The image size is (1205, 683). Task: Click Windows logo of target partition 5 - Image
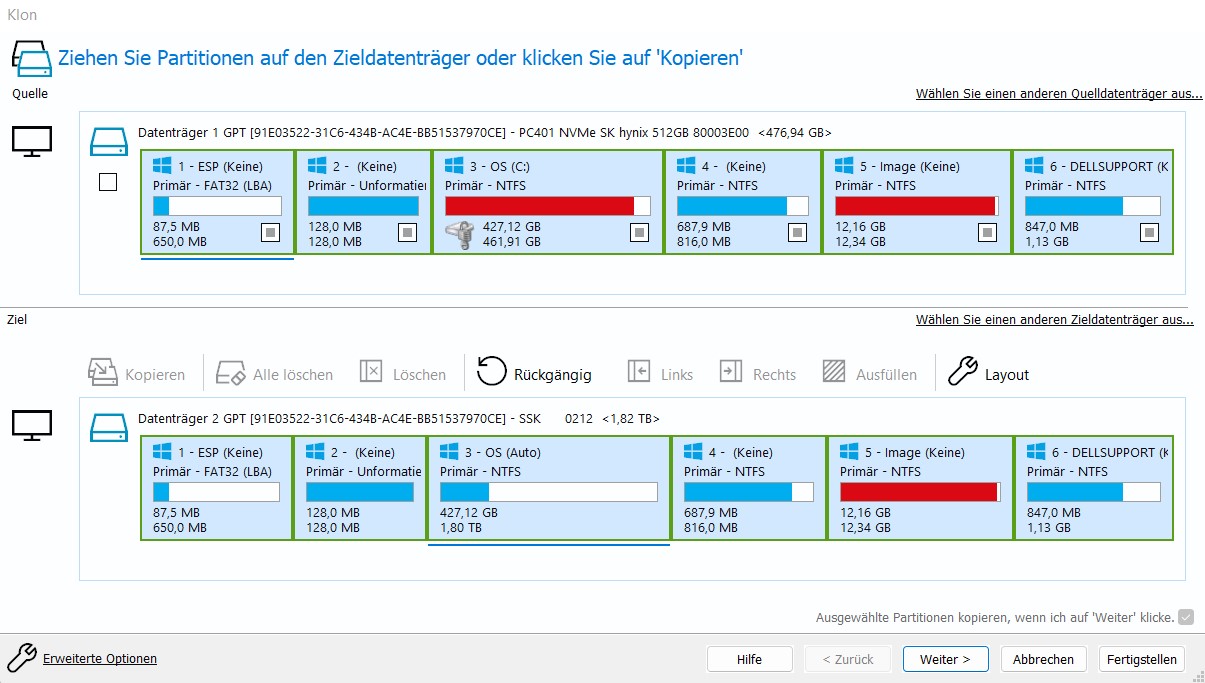[x=850, y=451]
